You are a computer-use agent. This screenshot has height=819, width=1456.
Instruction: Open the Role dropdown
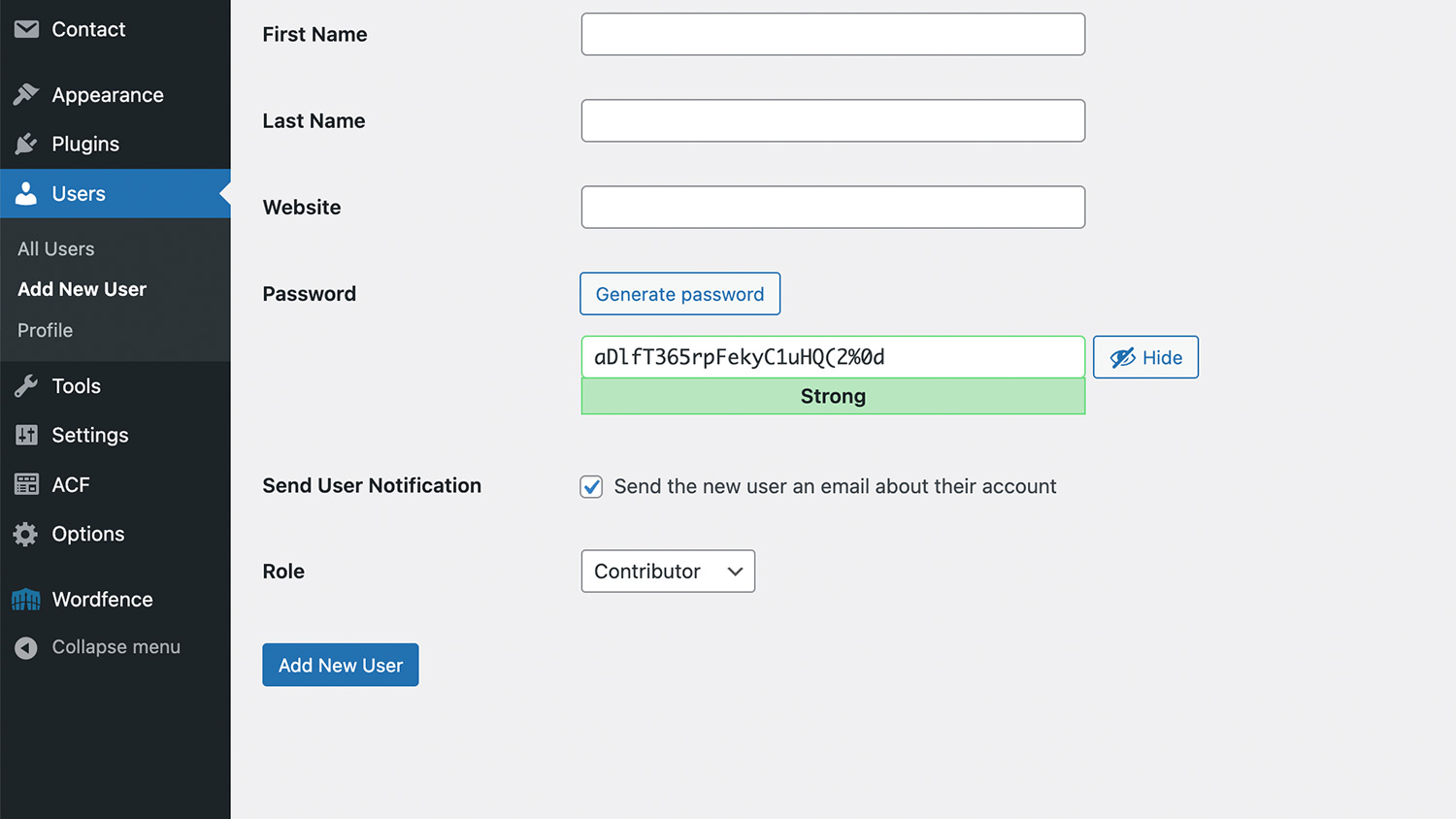click(x=668, y=572)
